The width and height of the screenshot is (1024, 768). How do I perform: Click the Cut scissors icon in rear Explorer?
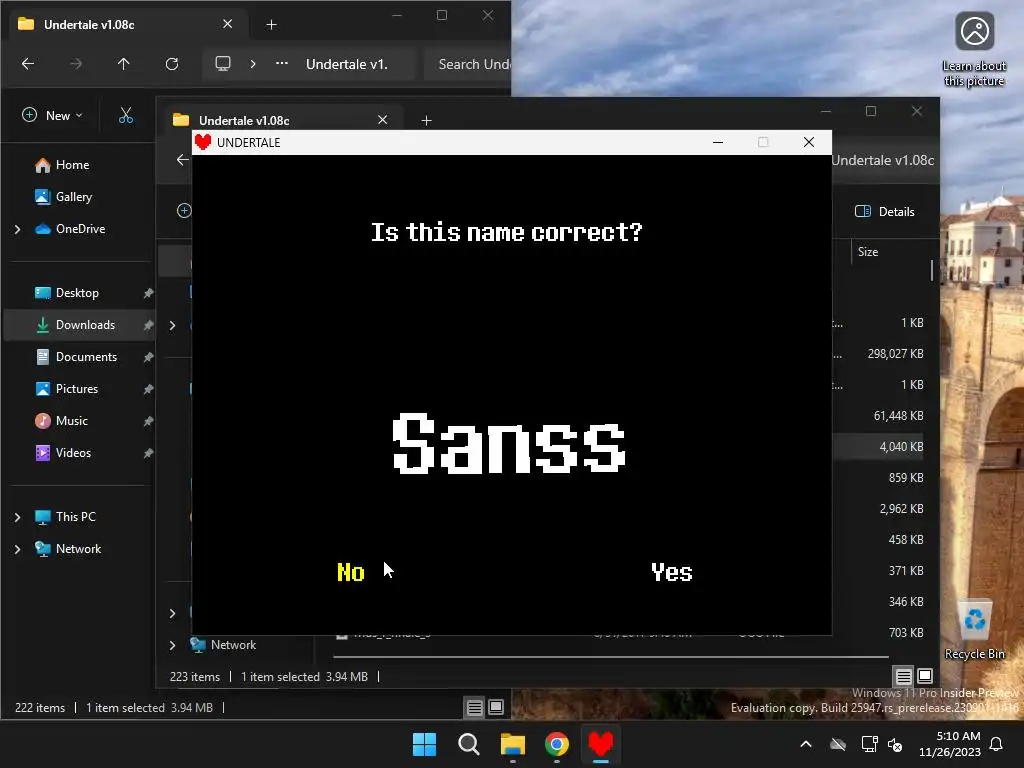click(126, 116)
